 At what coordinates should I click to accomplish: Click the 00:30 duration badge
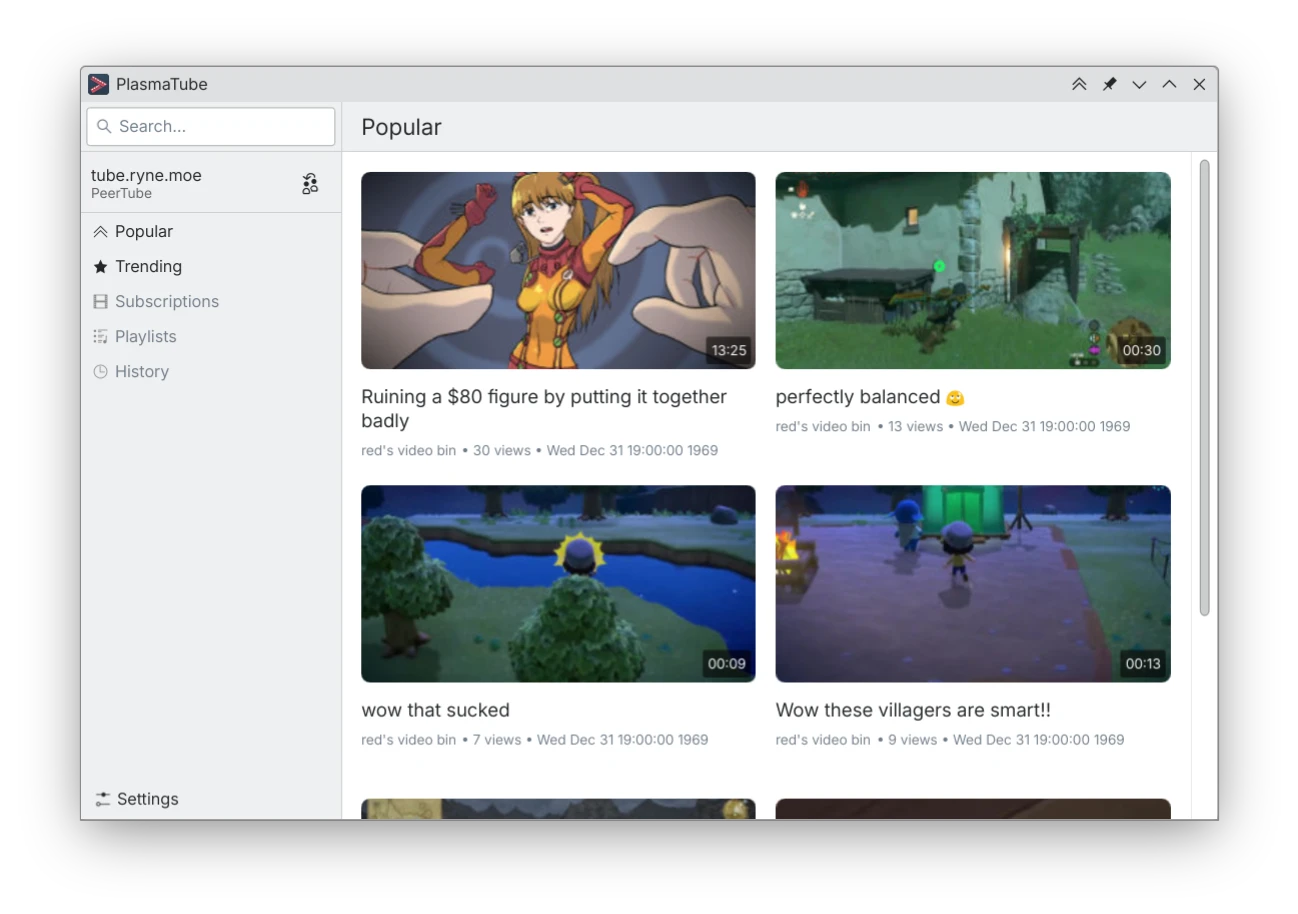1142,350
